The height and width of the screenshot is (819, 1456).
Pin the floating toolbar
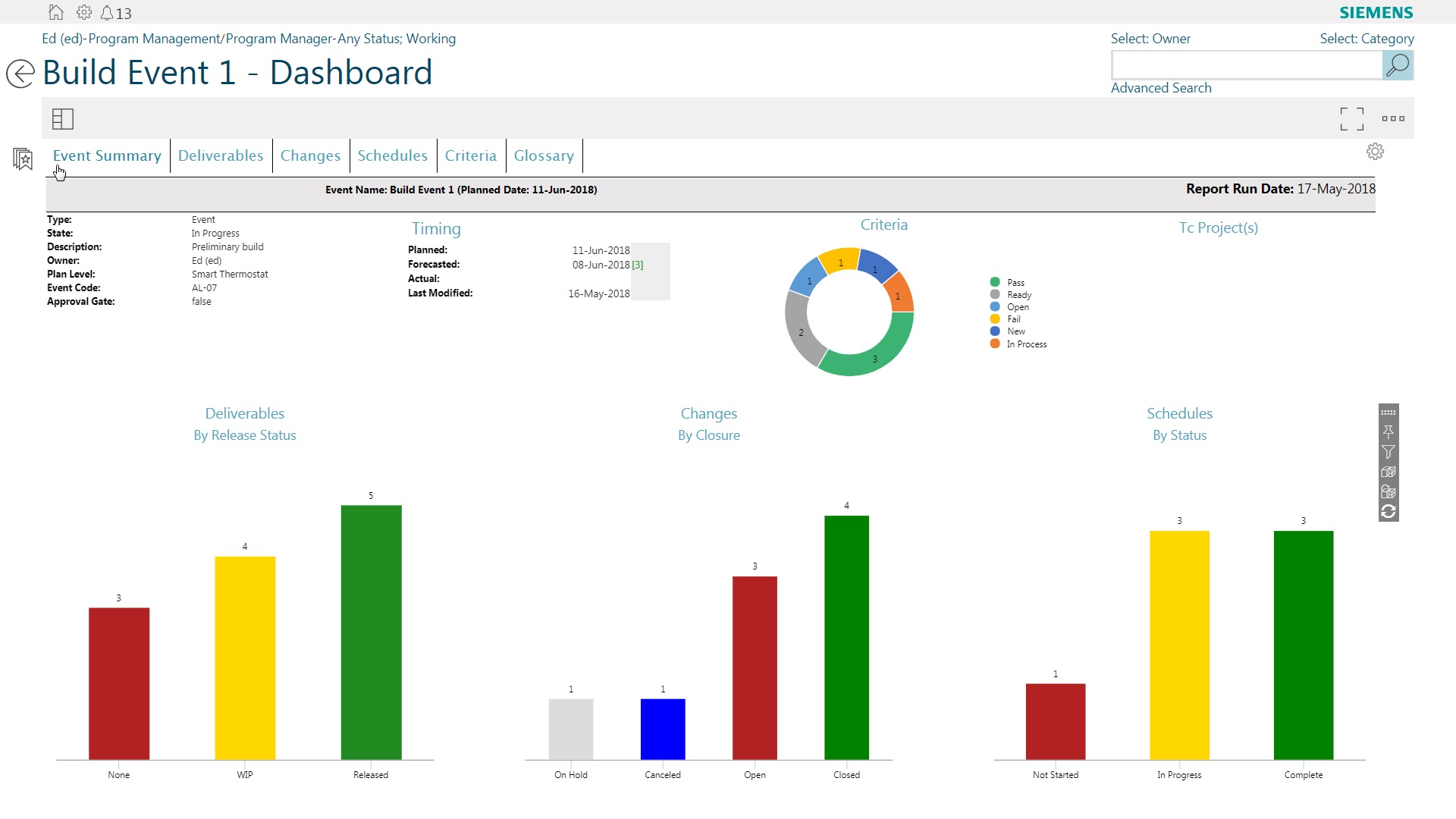1388,431
